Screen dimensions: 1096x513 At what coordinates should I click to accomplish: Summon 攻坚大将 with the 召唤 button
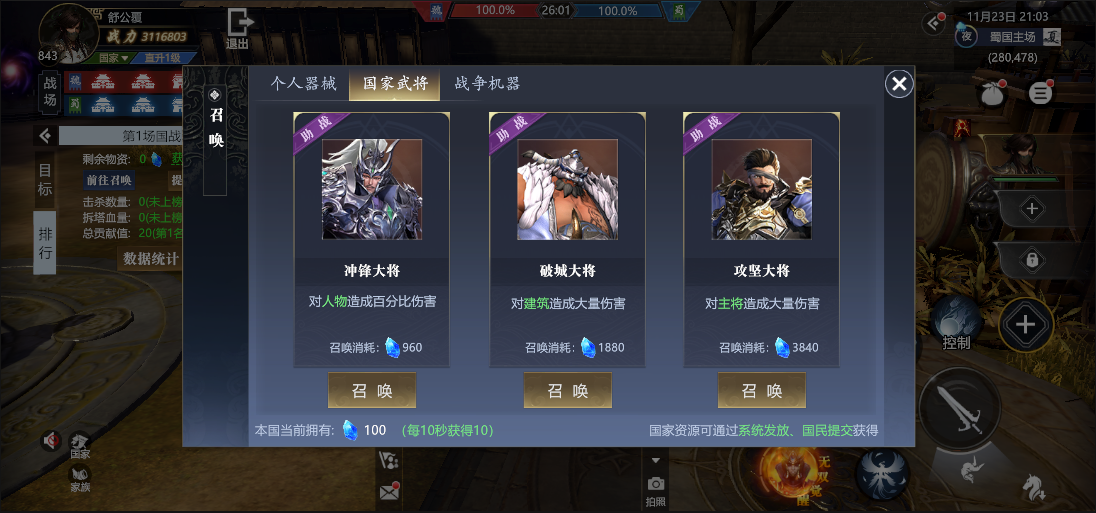(761, 390)
